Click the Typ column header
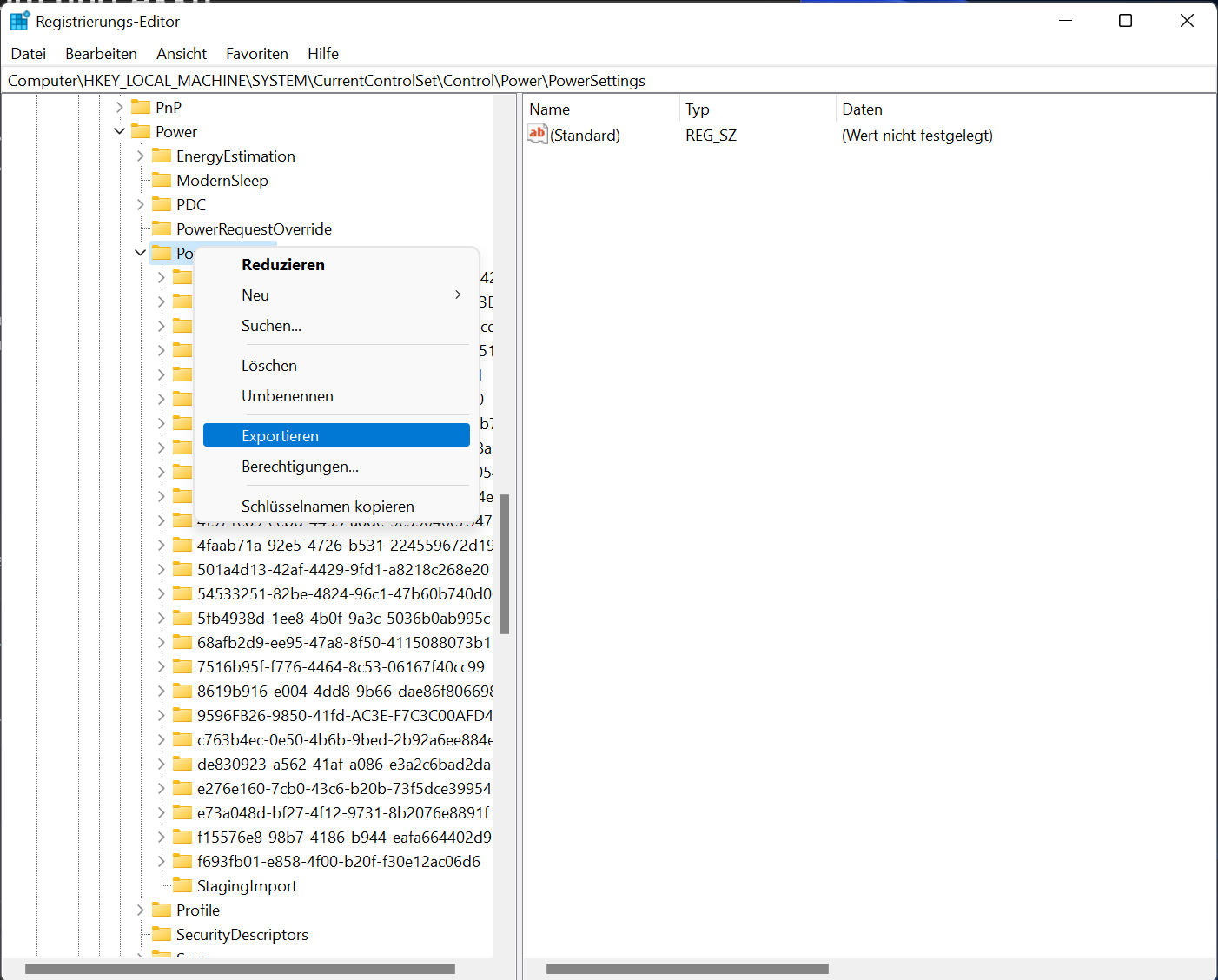This screenshot has width=1218, height=980. [757, 109]
